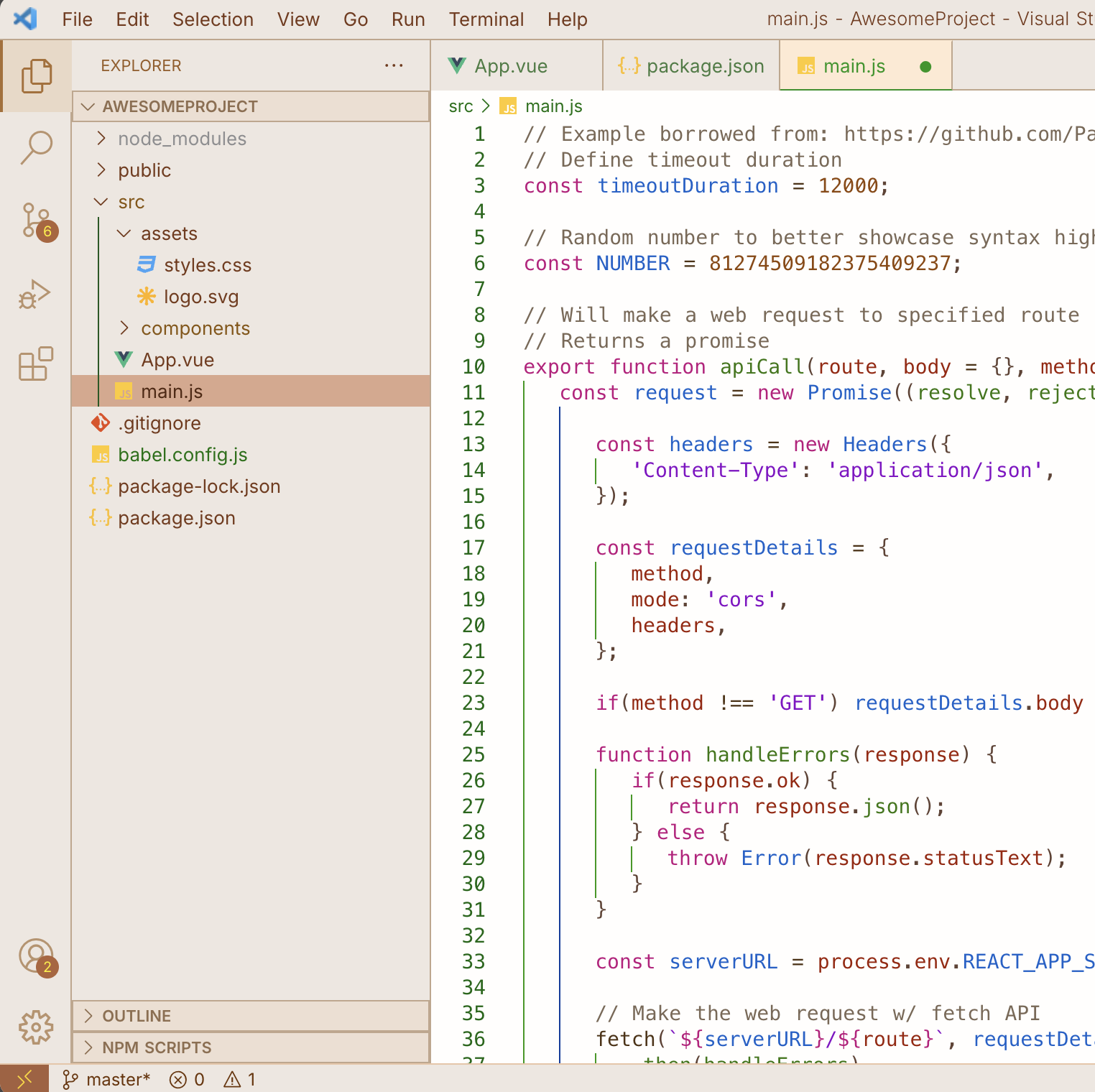
Task: Click the main.js breadcrumb segment
Action: (x=554, y=107)
